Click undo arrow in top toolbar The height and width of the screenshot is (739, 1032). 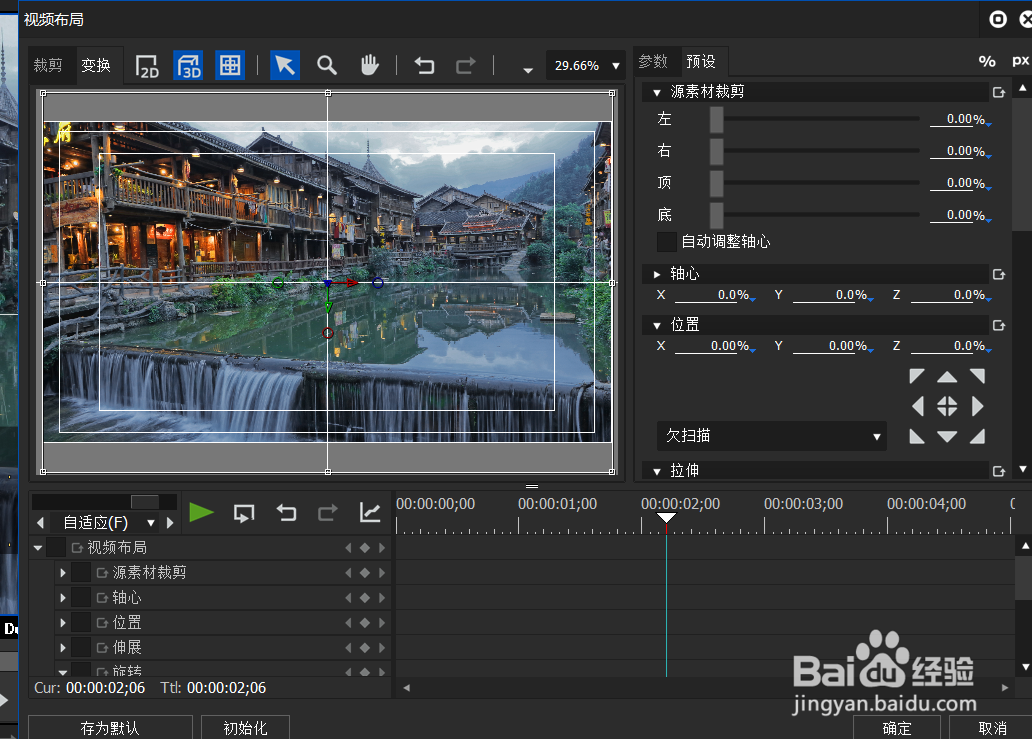click(x=425, y=66)
